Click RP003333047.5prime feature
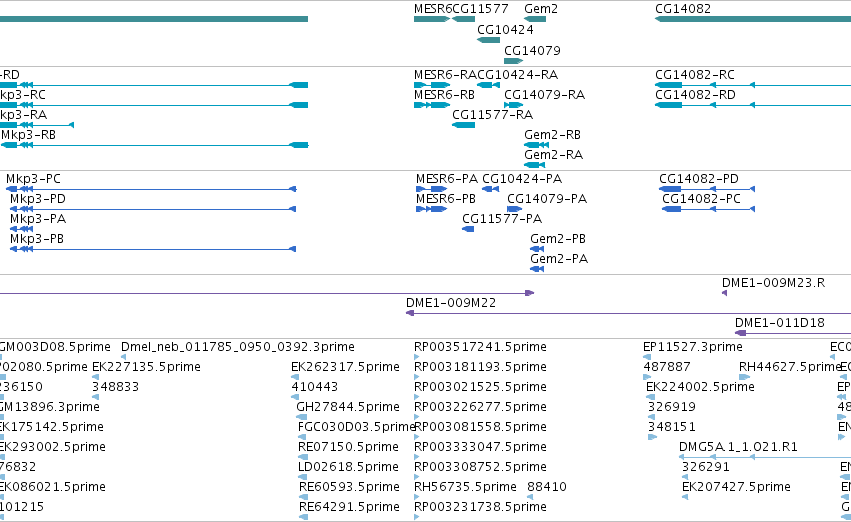This screenshot has height=522, width=851. click(x=417, y=457)
